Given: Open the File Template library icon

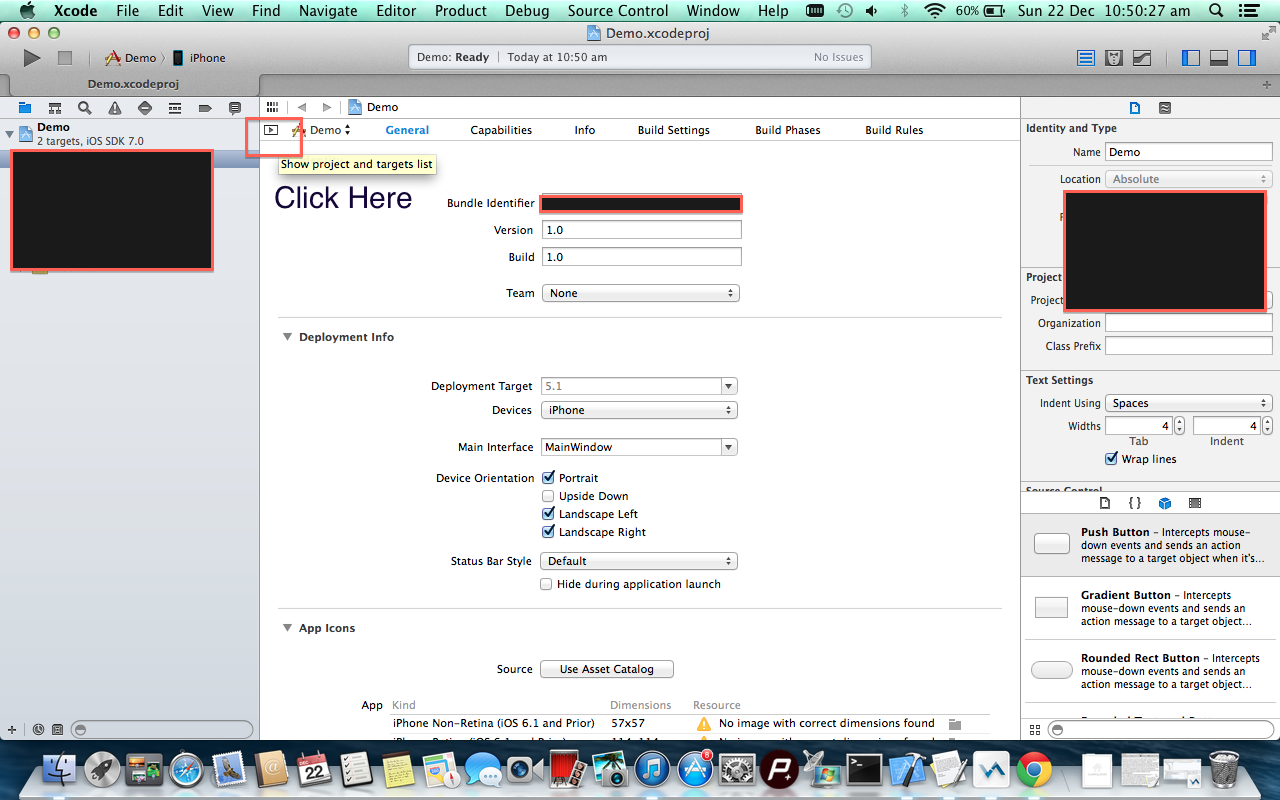Looking at the screenshot, I should point(1105,503).
